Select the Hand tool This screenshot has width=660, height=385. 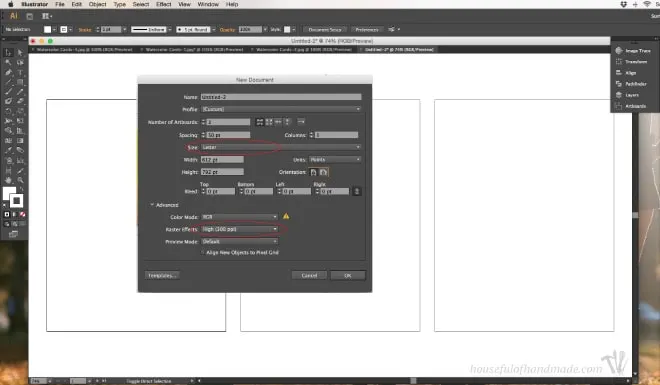point(8,180)
